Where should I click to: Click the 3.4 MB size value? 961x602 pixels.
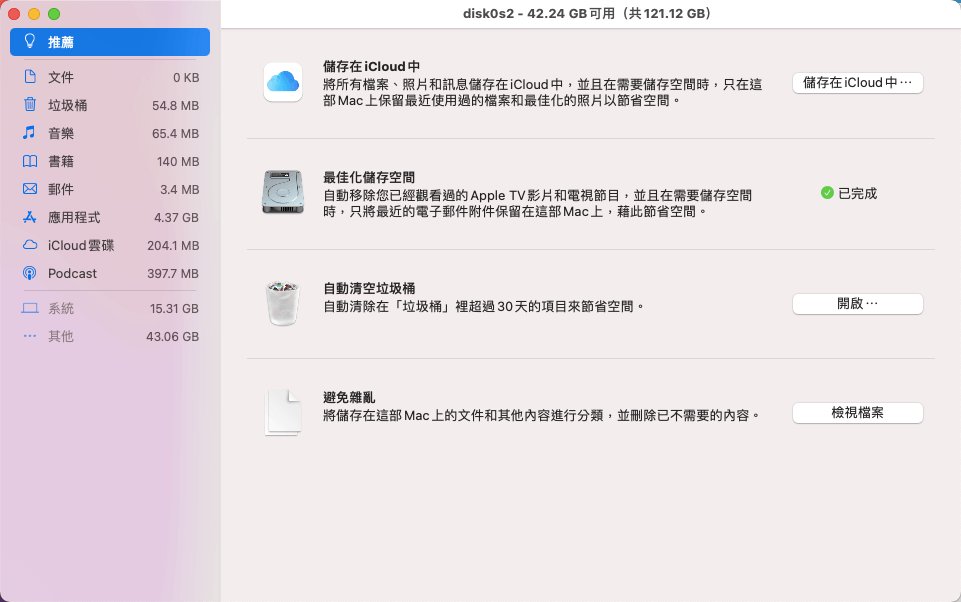(x=180, y=190)
